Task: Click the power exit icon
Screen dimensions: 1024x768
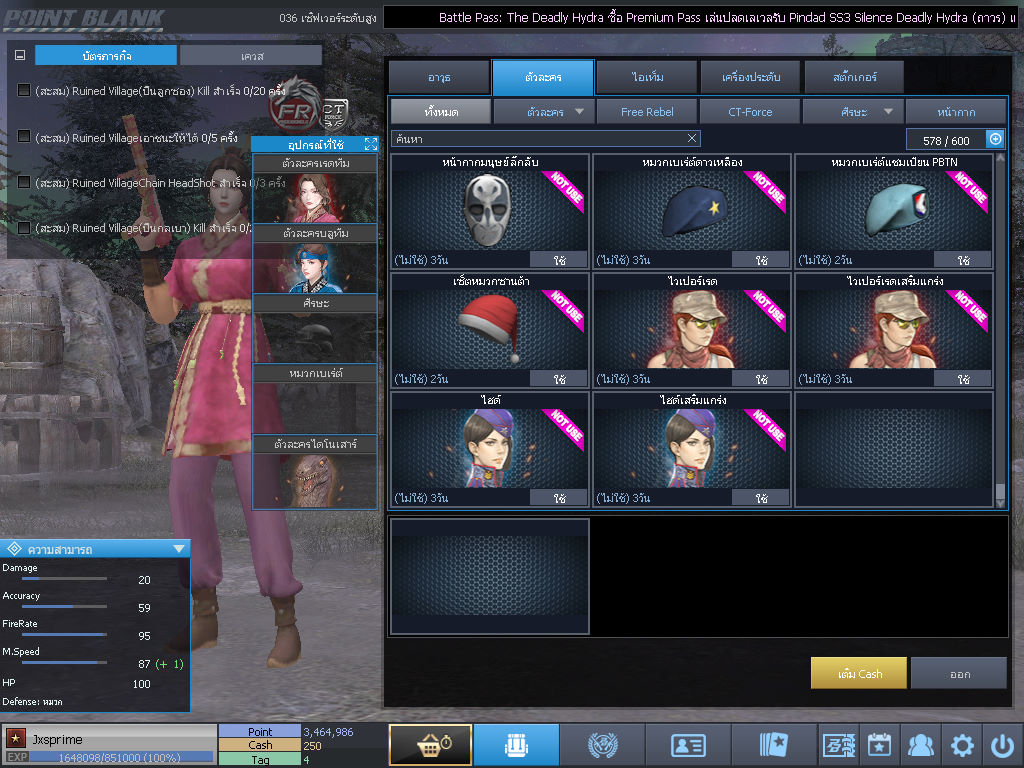Action: point(1002,744)
